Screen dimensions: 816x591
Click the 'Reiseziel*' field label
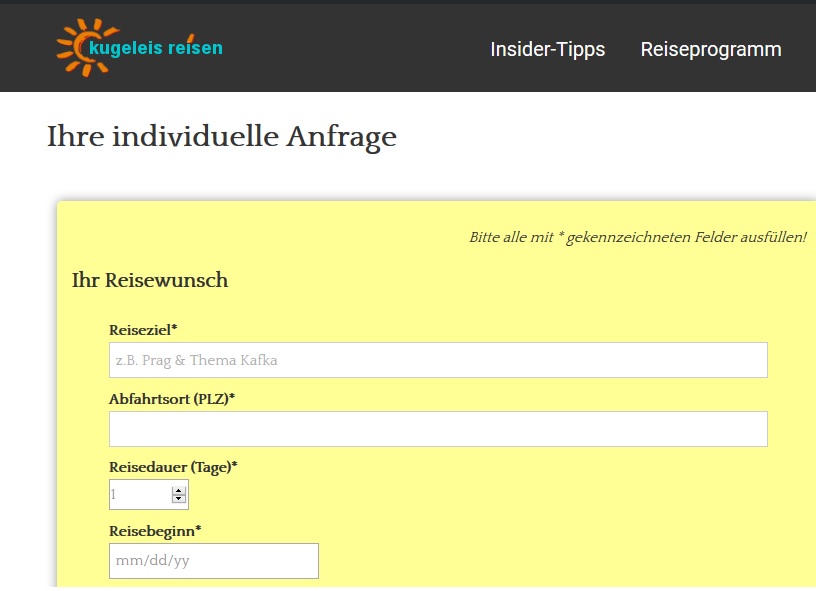point(143,330)
